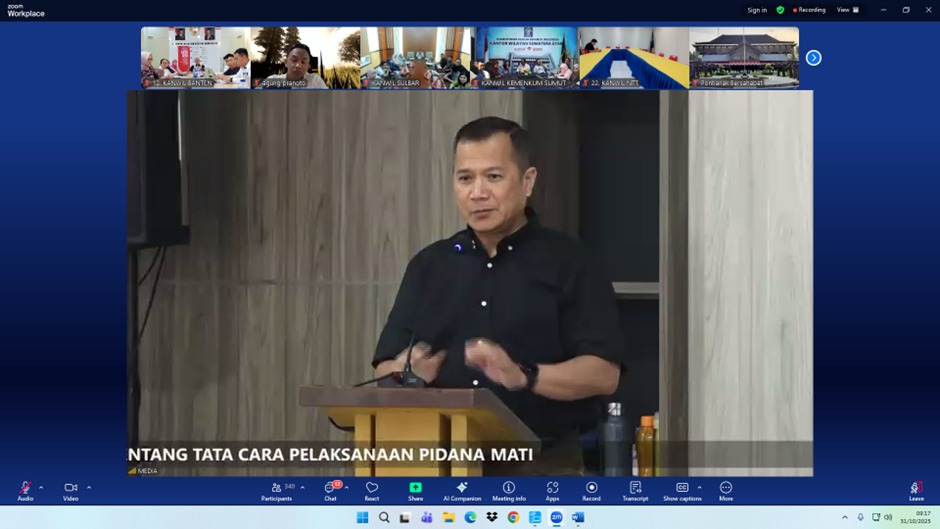
Task: Open the View layout menu
Action: click(848, 10)
